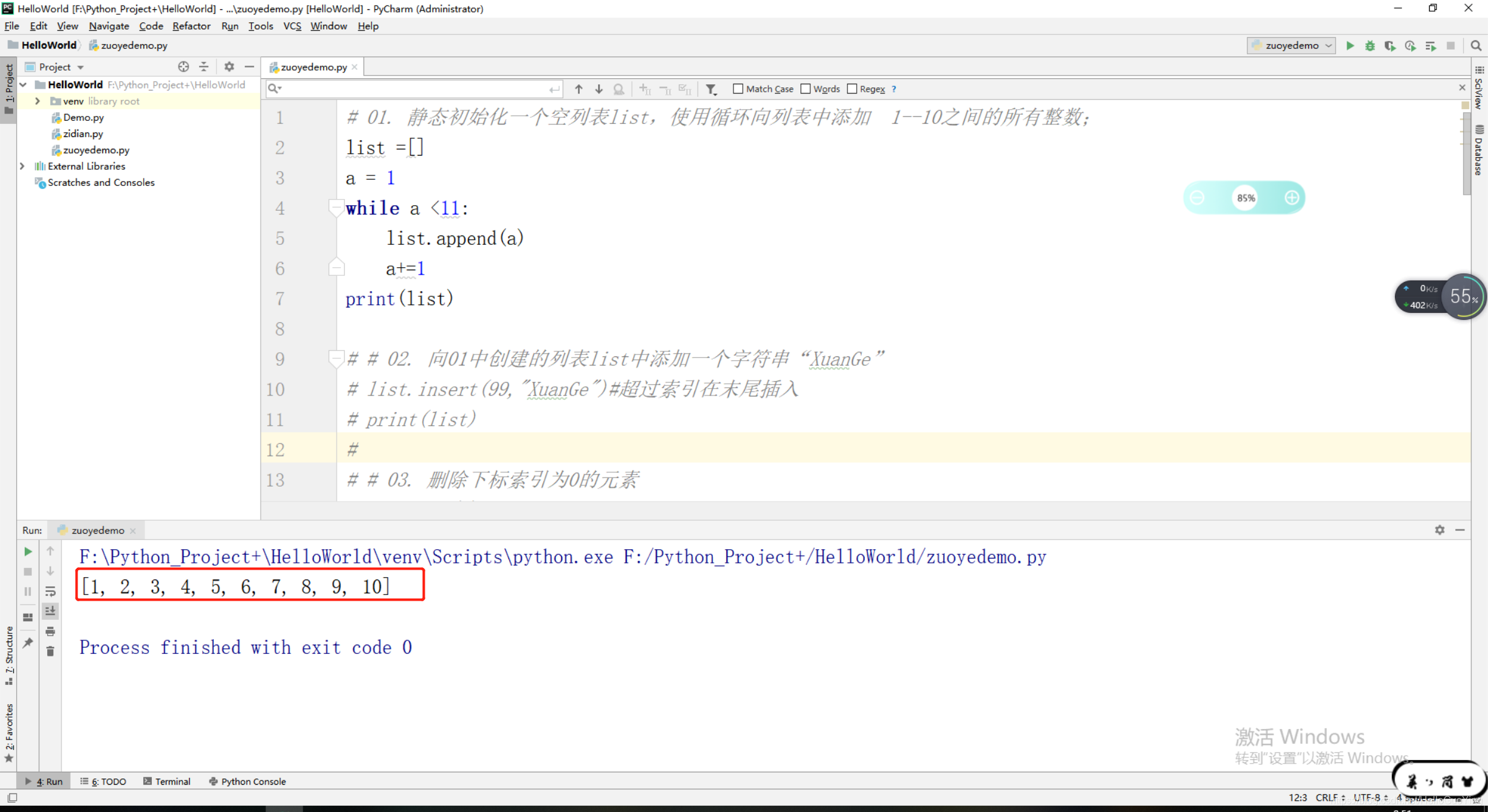
Task: Launch the profiler for zuoyedemo
Action: point(1410,45)
